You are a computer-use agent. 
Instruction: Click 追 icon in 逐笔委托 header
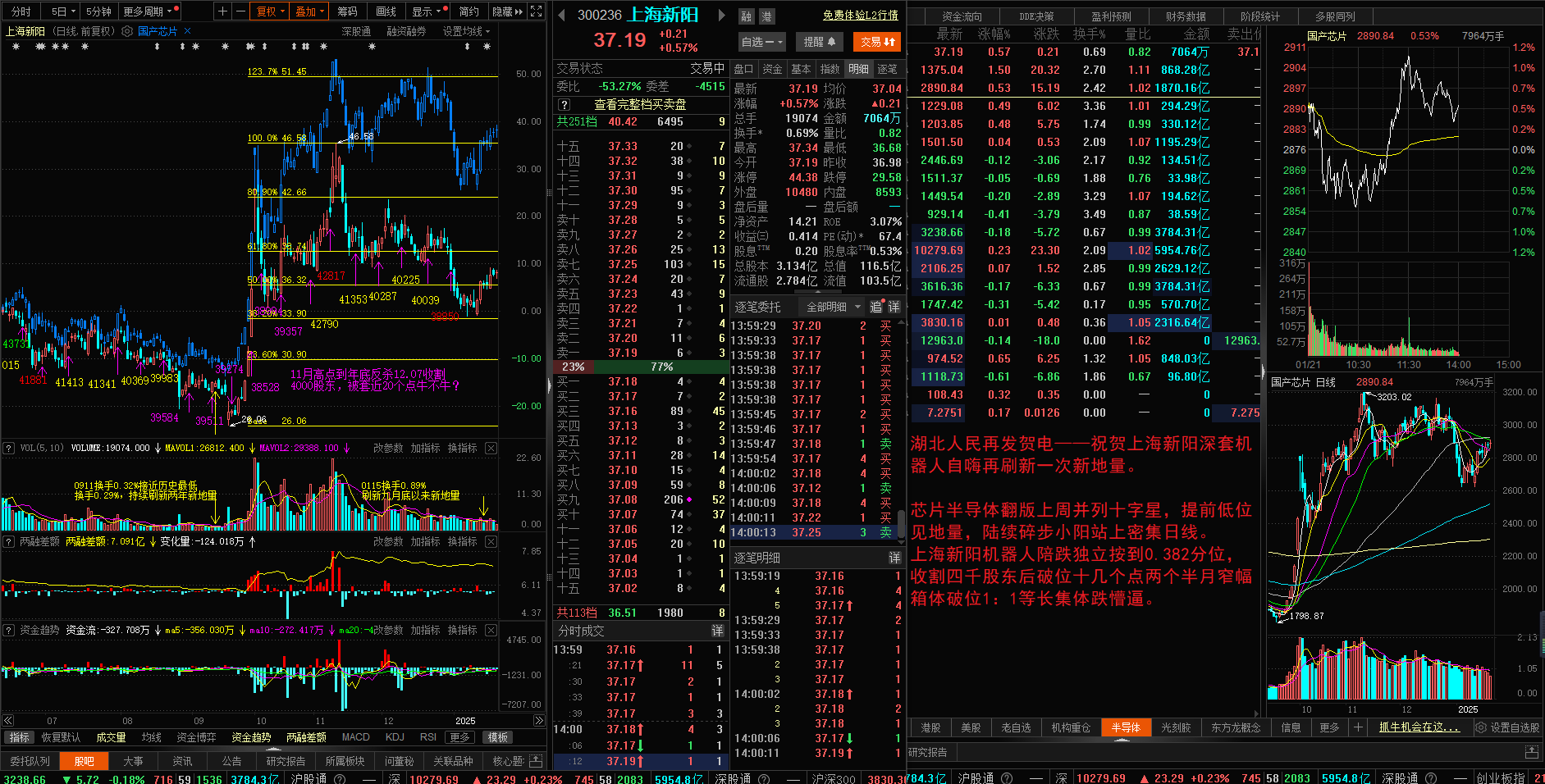coord(875,307)
